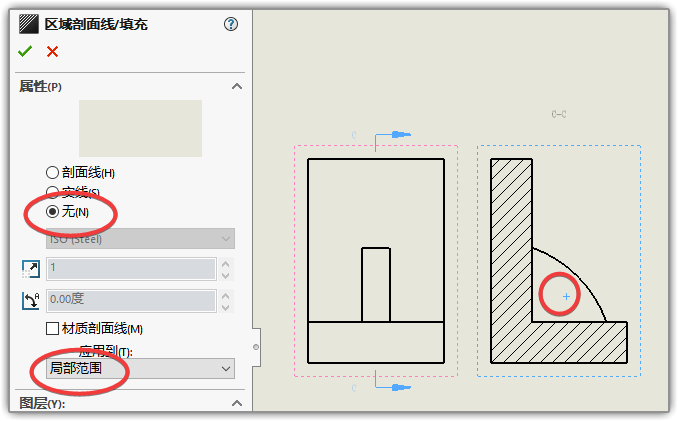The image size is (678, 421).
Task: Click the upper section view arrow
Action: click(x=398, y=134)
